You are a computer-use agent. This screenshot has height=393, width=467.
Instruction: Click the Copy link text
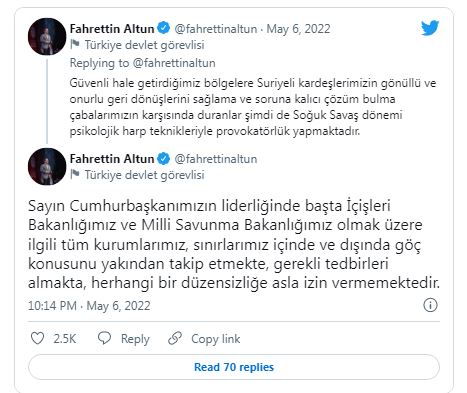coord(215,339)
